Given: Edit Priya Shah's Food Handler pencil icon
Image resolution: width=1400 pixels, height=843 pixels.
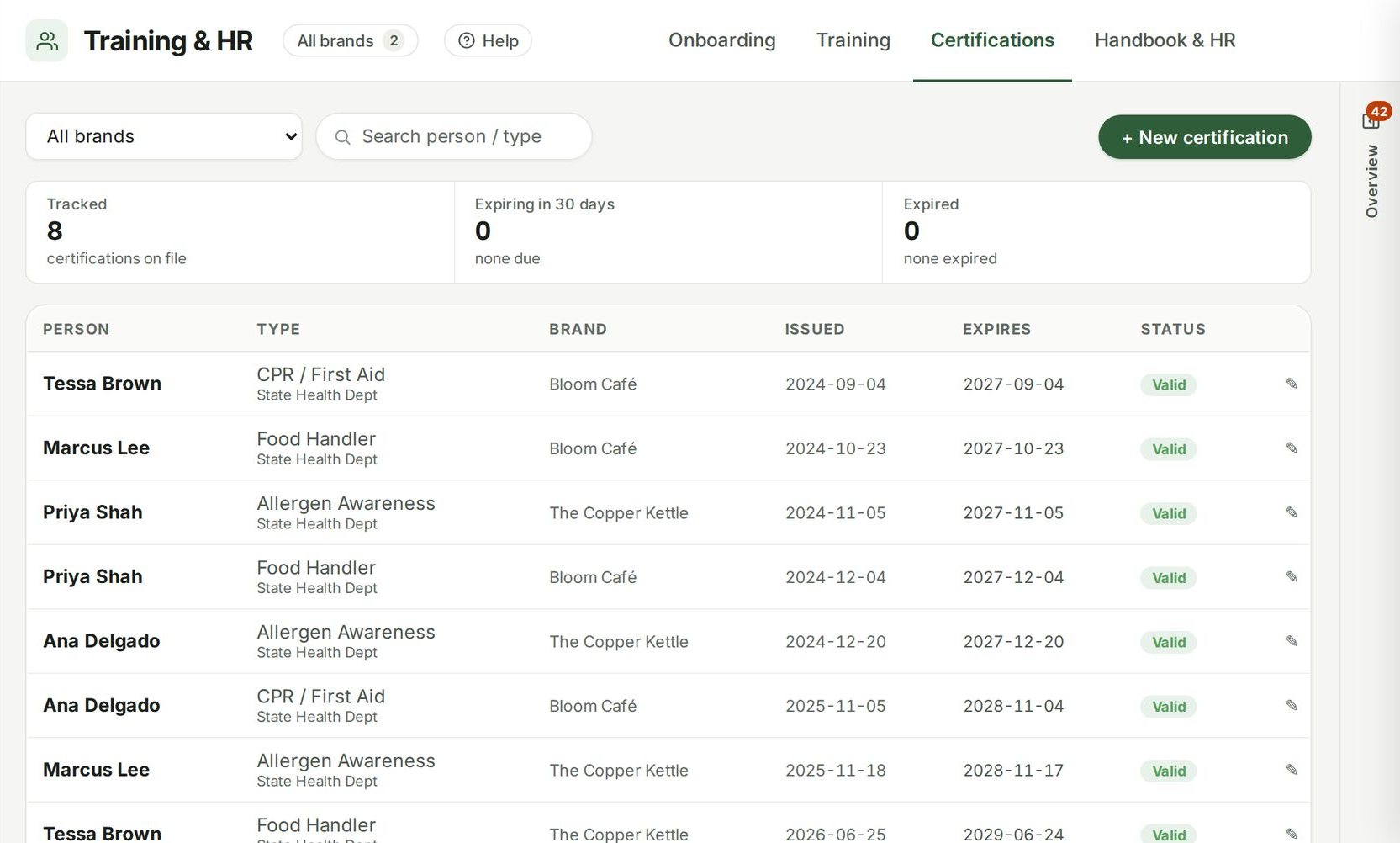Looking at the screenshot, I should [1292, 577].
